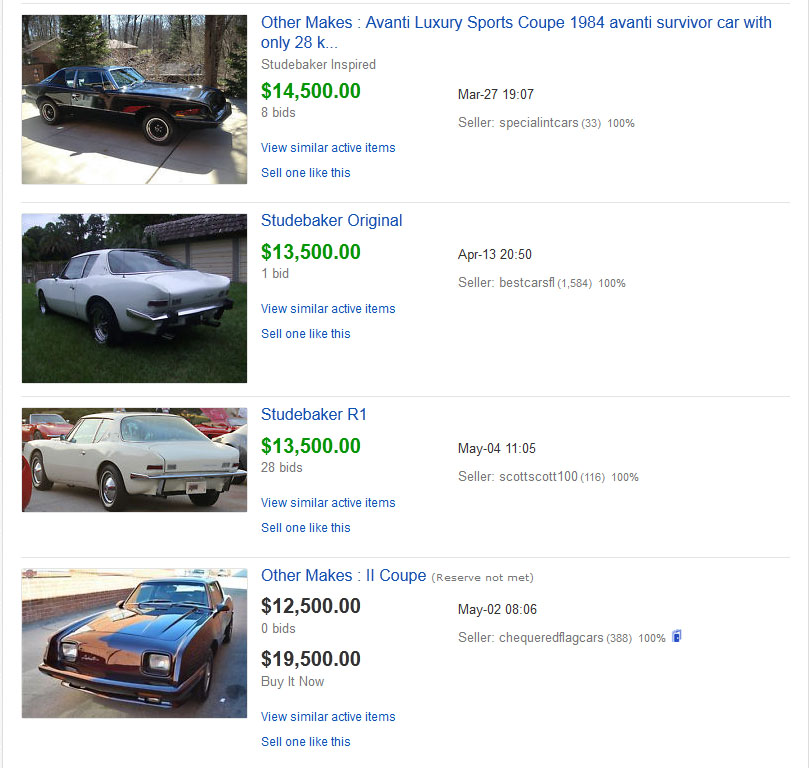The height and width of the screenshot is (768, 809).
Task: Click Sell one like this under II Coupe
Action: (x=305, y=742)
